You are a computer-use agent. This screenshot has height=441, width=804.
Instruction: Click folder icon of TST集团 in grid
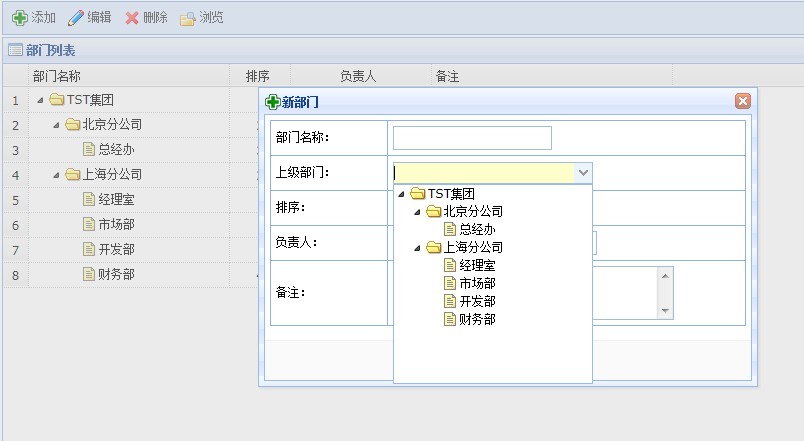click(x=56, y=99)
